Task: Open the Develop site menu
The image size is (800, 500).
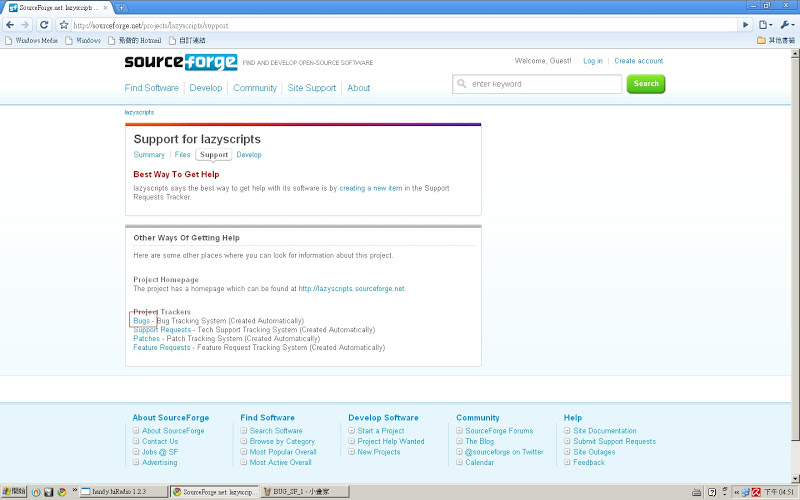Action: [x=206, y=88]
